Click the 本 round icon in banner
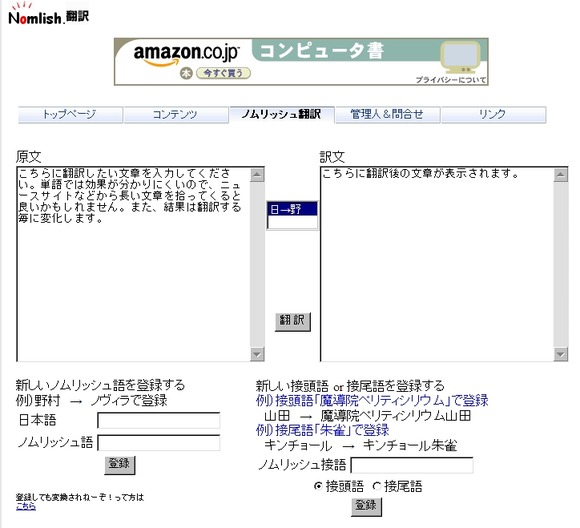This screenshot has height=528, width=580. pyautogui.click(x=186, y=73)
